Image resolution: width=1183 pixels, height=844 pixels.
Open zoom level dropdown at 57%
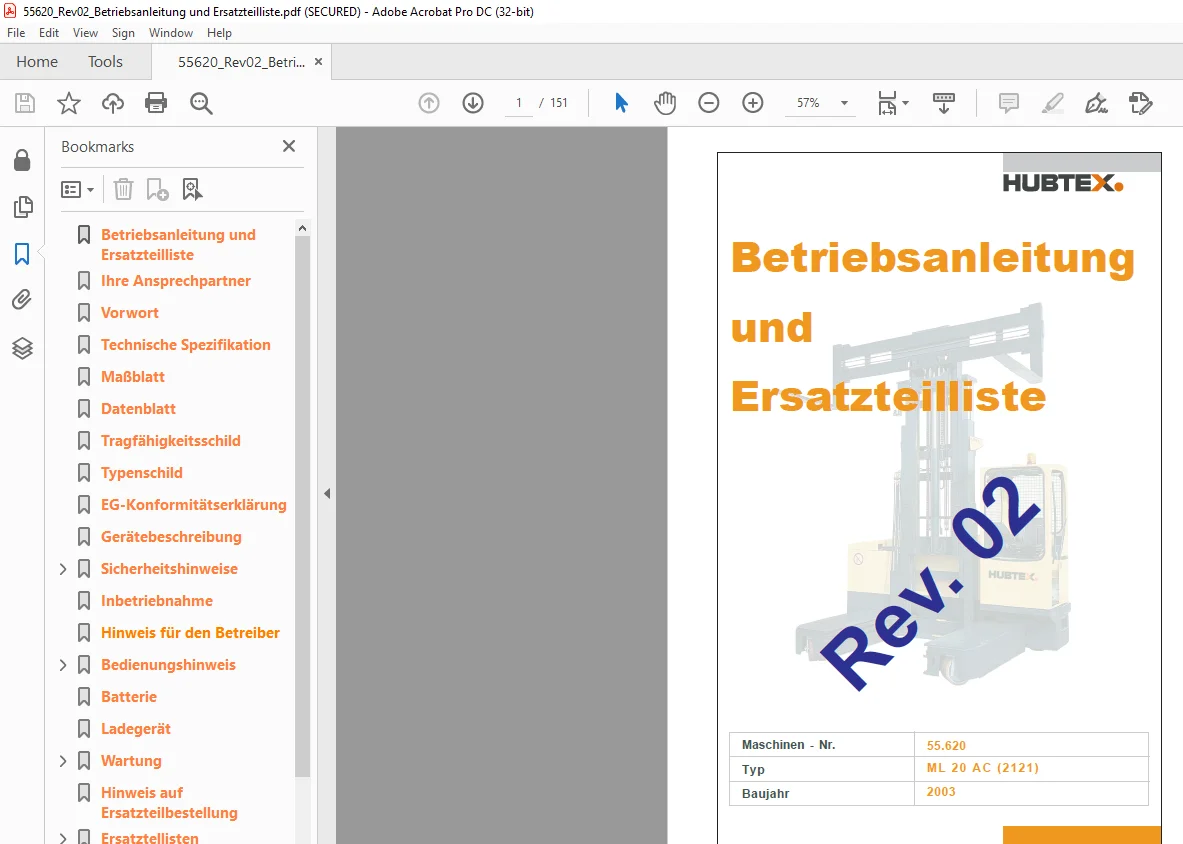pos(844,103)
